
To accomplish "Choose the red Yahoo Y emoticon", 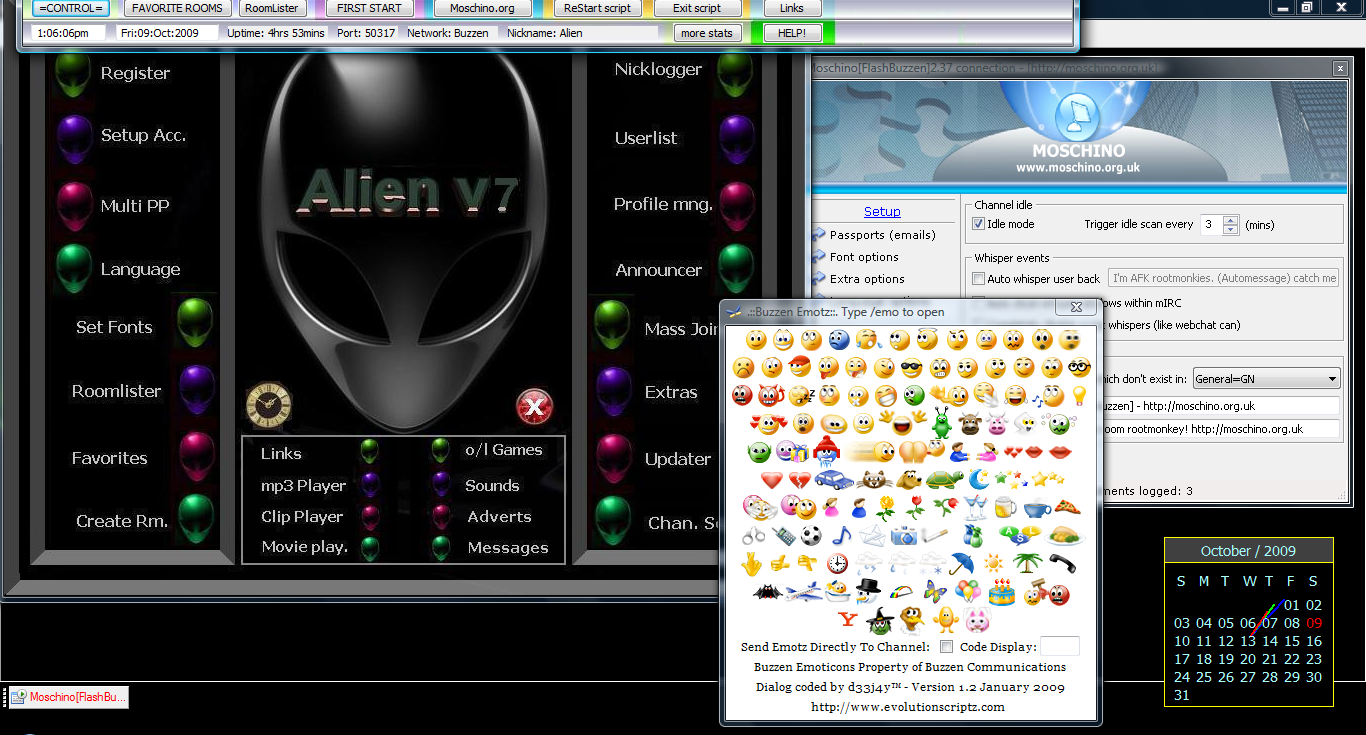I will [x=848, y=619].
